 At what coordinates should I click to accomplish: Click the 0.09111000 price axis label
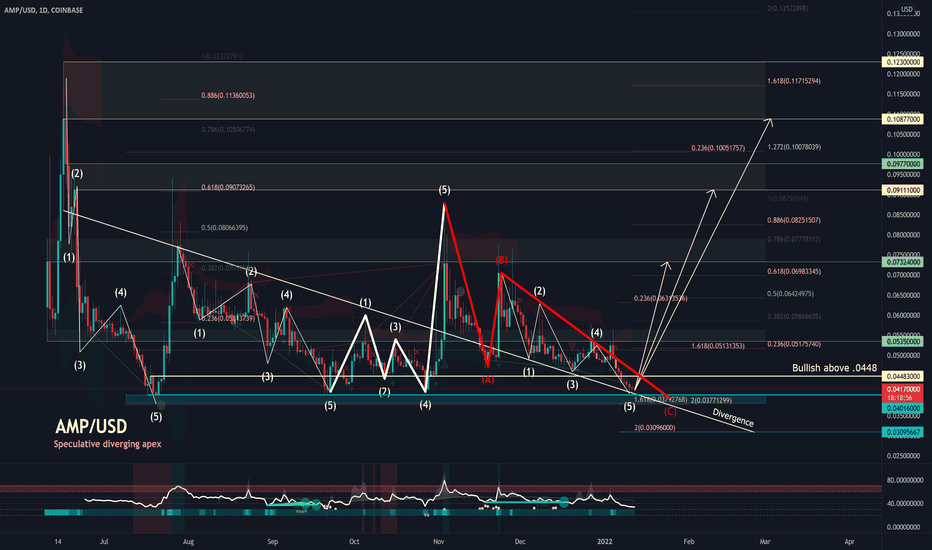(x=903, y=190)
